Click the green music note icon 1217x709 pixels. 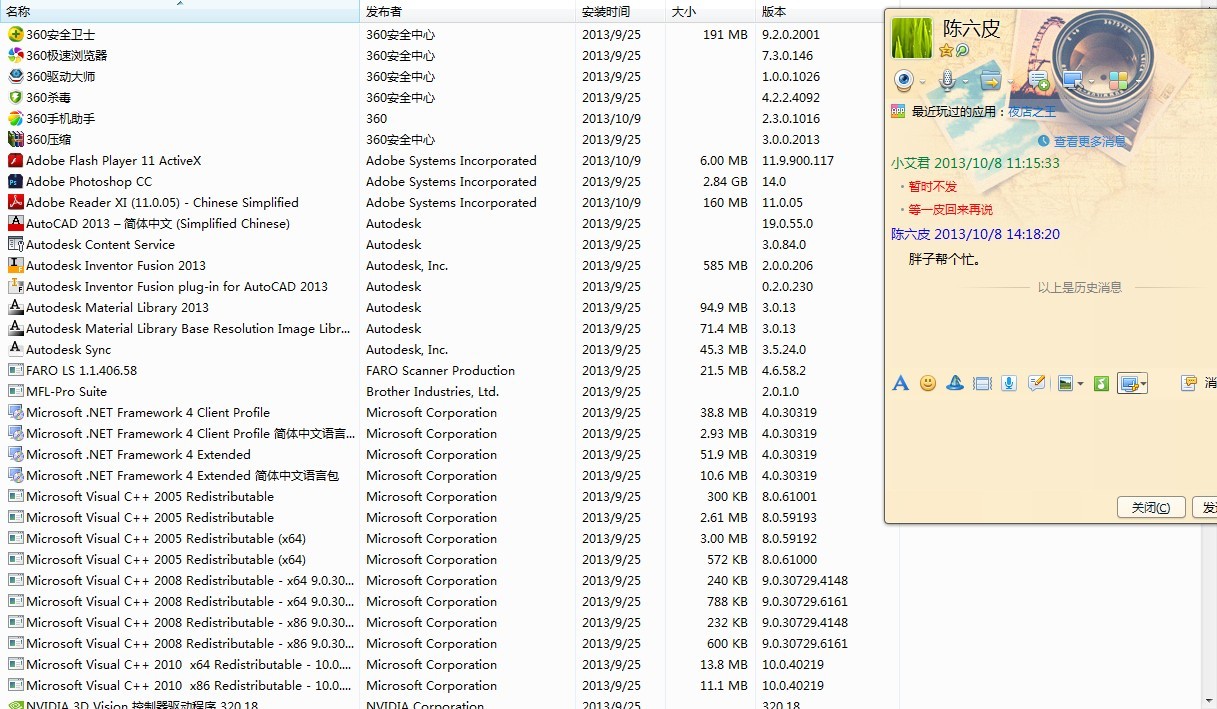[1101, 383]
